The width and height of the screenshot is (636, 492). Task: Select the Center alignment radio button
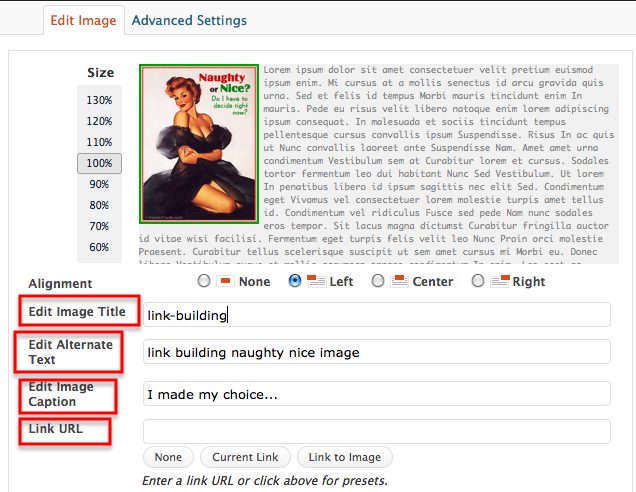(378, 281)
